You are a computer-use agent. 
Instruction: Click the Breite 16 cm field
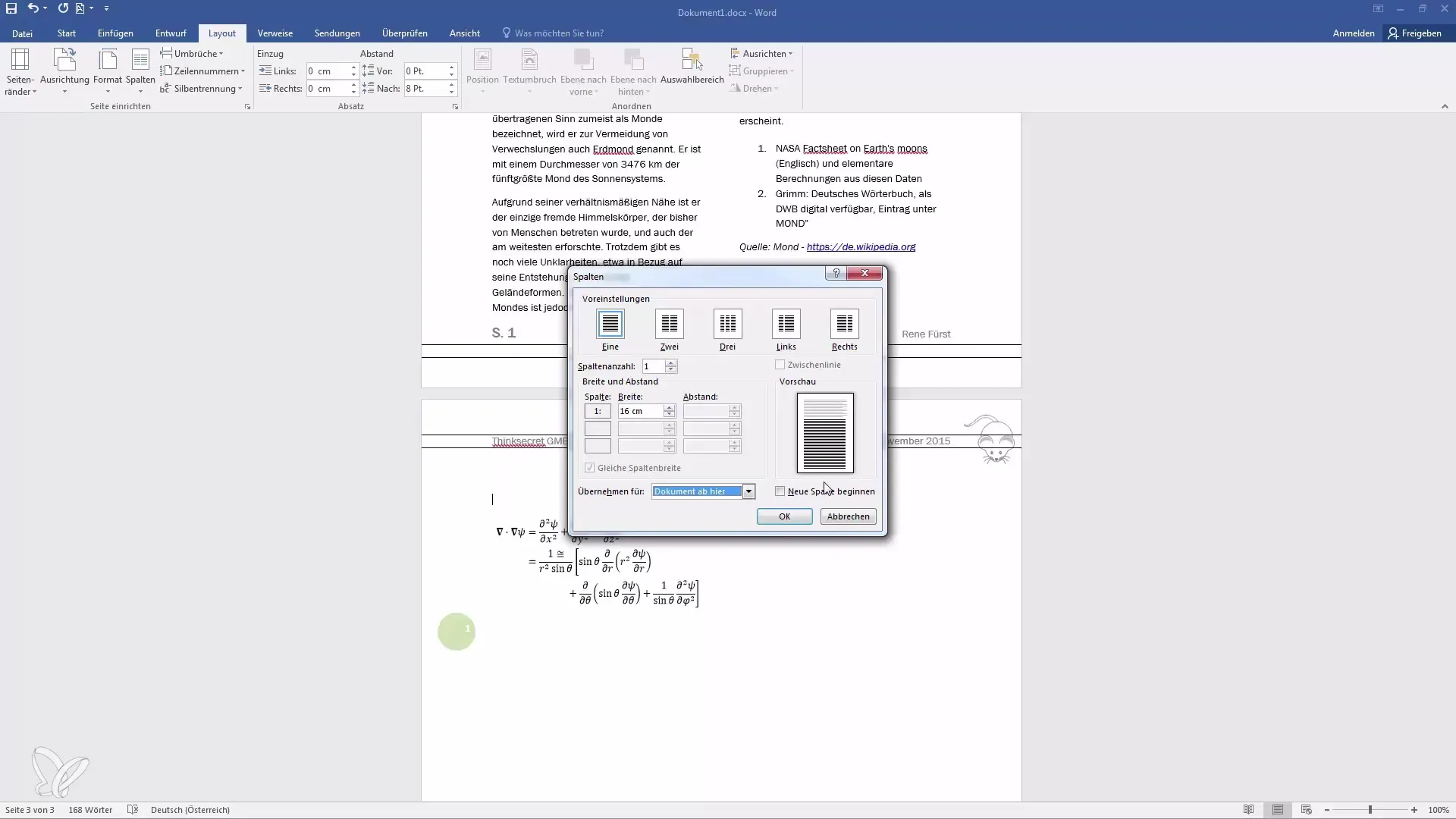[x=641, y=411]
